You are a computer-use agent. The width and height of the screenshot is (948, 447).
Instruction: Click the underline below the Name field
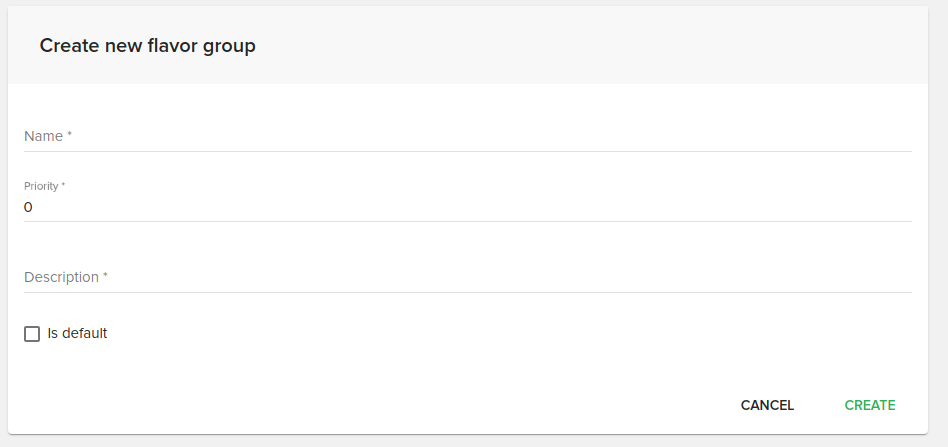pyautogui.click(x=467, y=151)
